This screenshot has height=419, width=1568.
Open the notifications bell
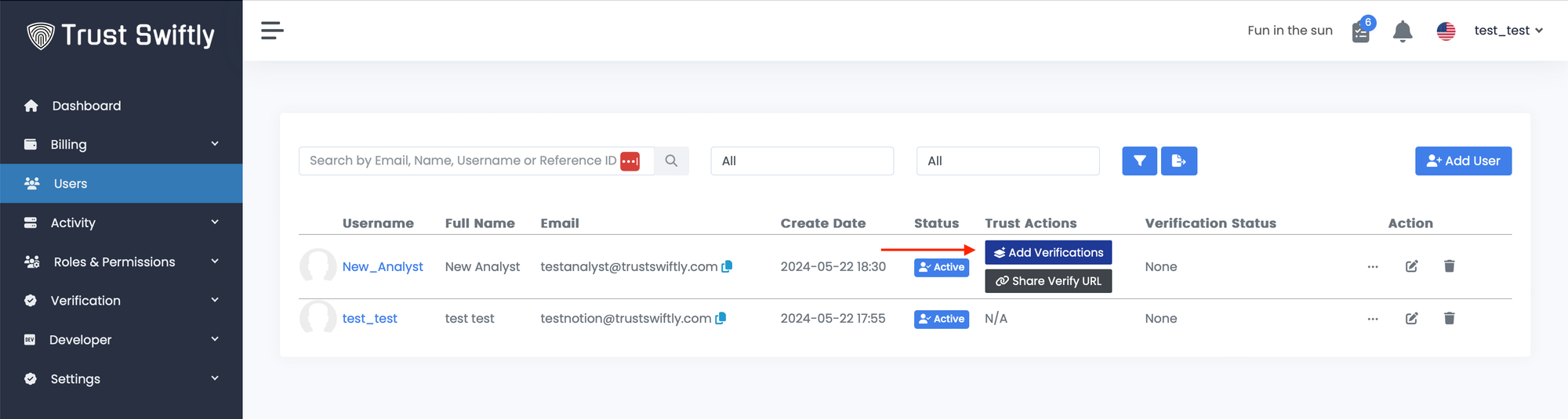[1402, 31]
